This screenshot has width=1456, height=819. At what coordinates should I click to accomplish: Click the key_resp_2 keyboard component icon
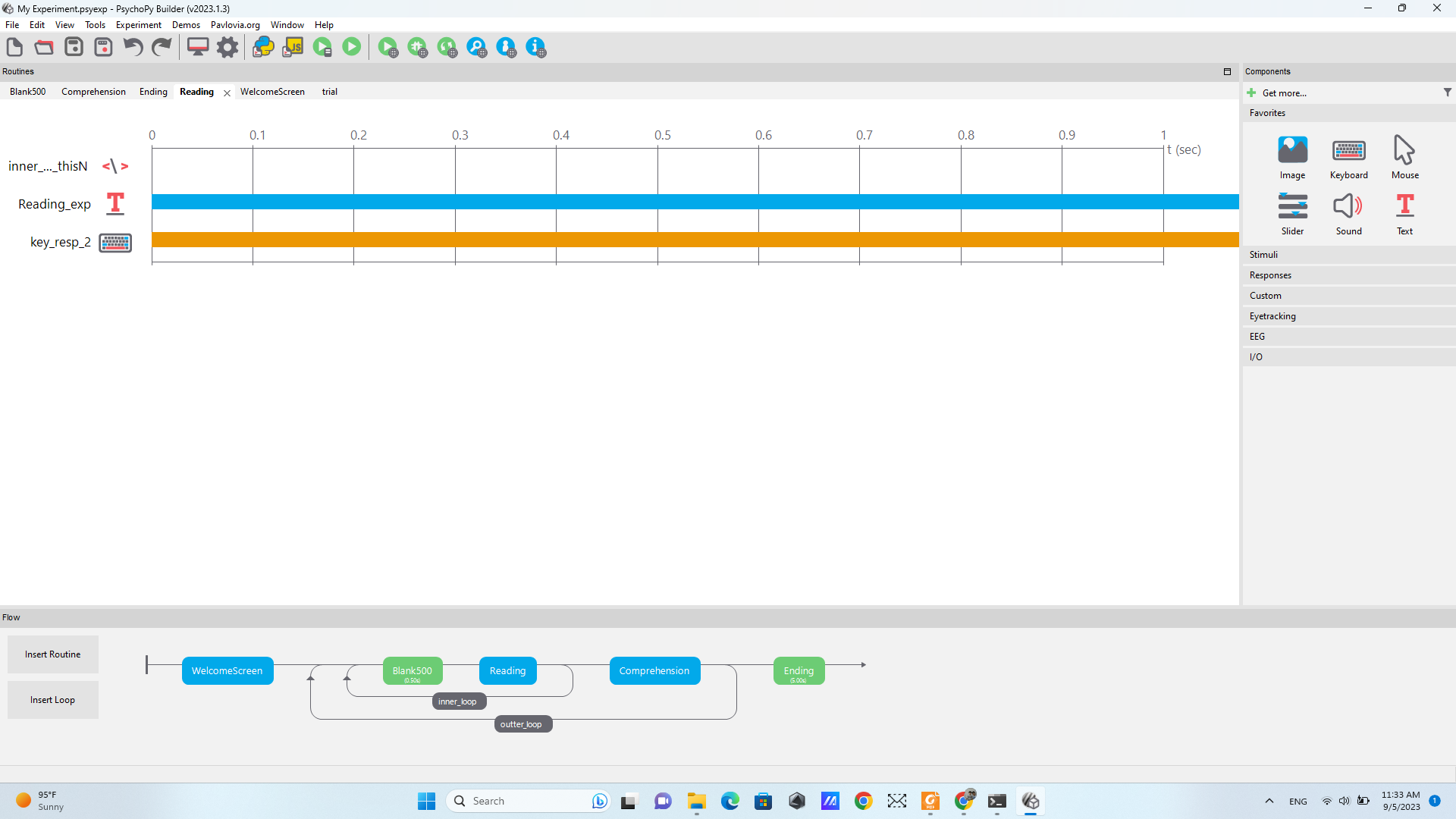tap(115, 243)
